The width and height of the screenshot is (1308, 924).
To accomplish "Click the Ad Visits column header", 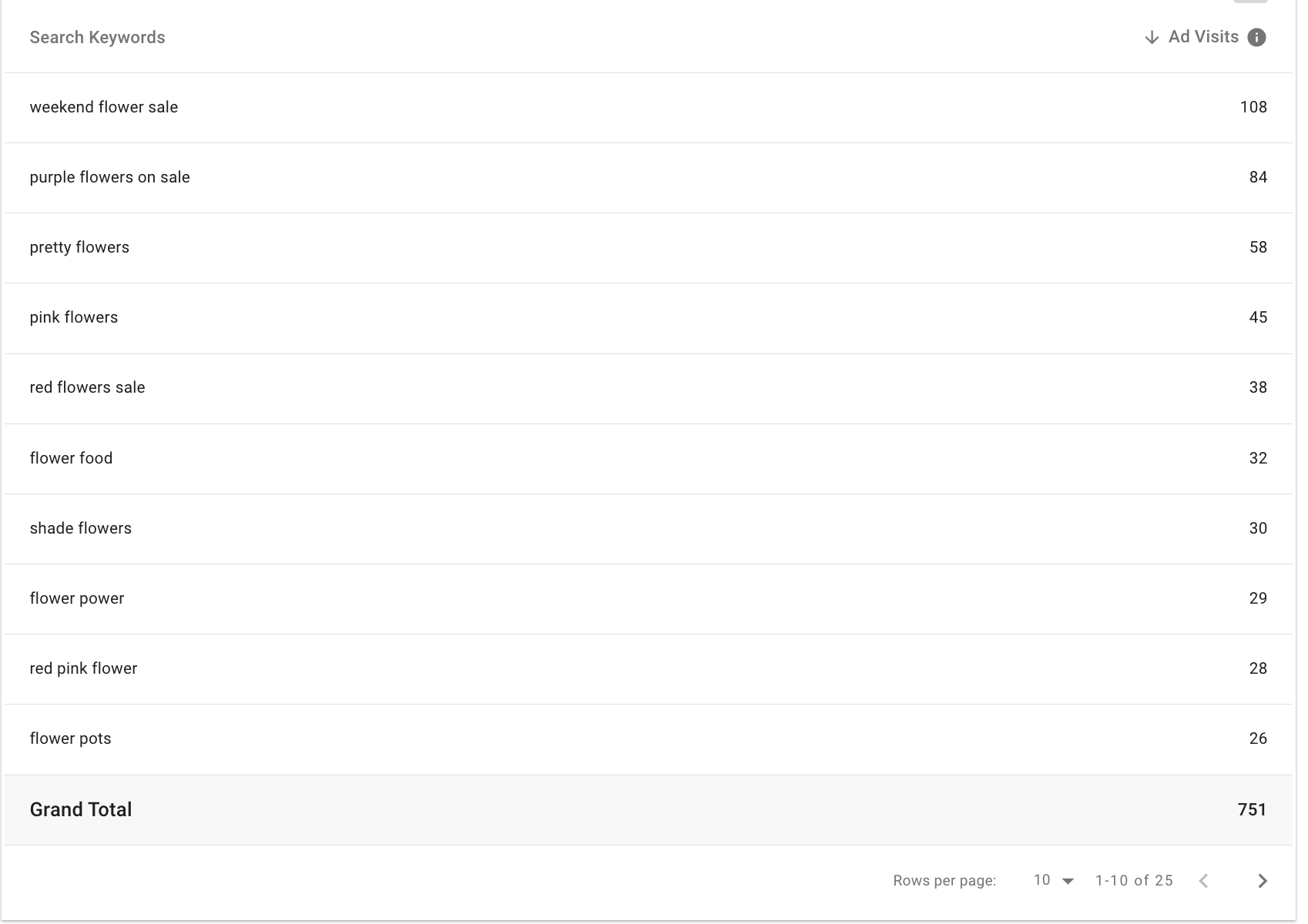I will click(1202, 36).
